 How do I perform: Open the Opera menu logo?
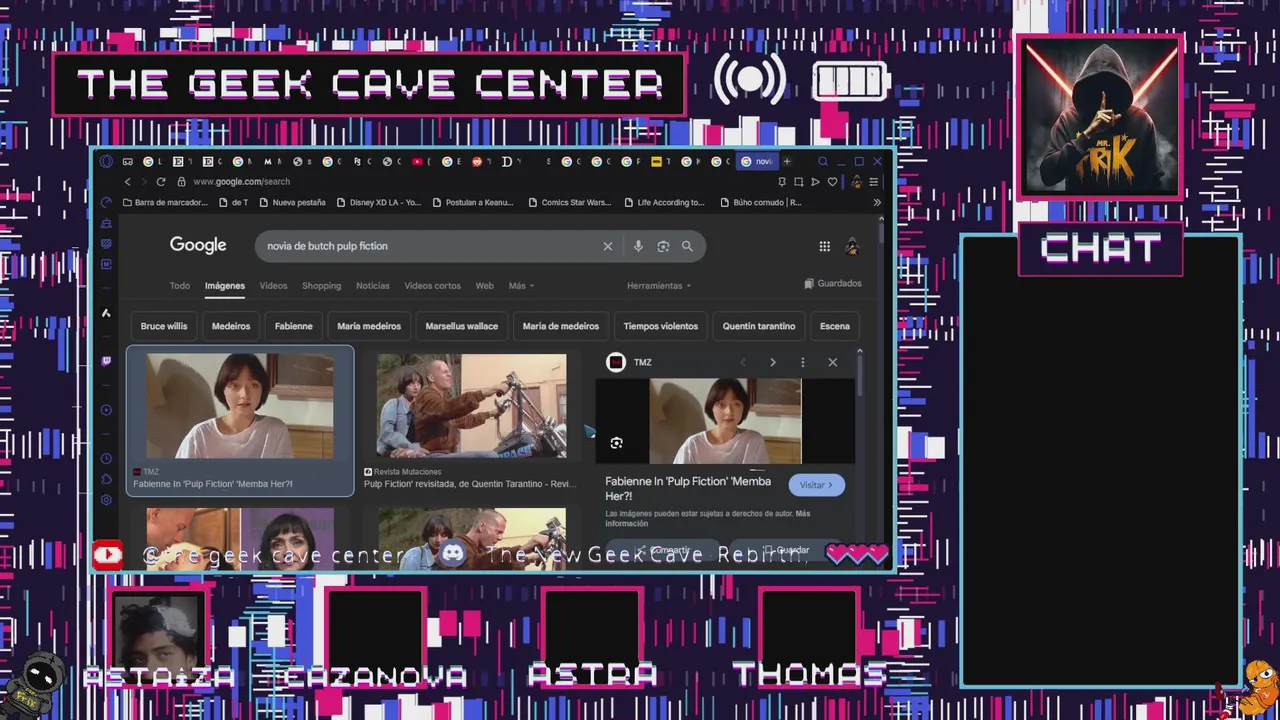(106, 161)
